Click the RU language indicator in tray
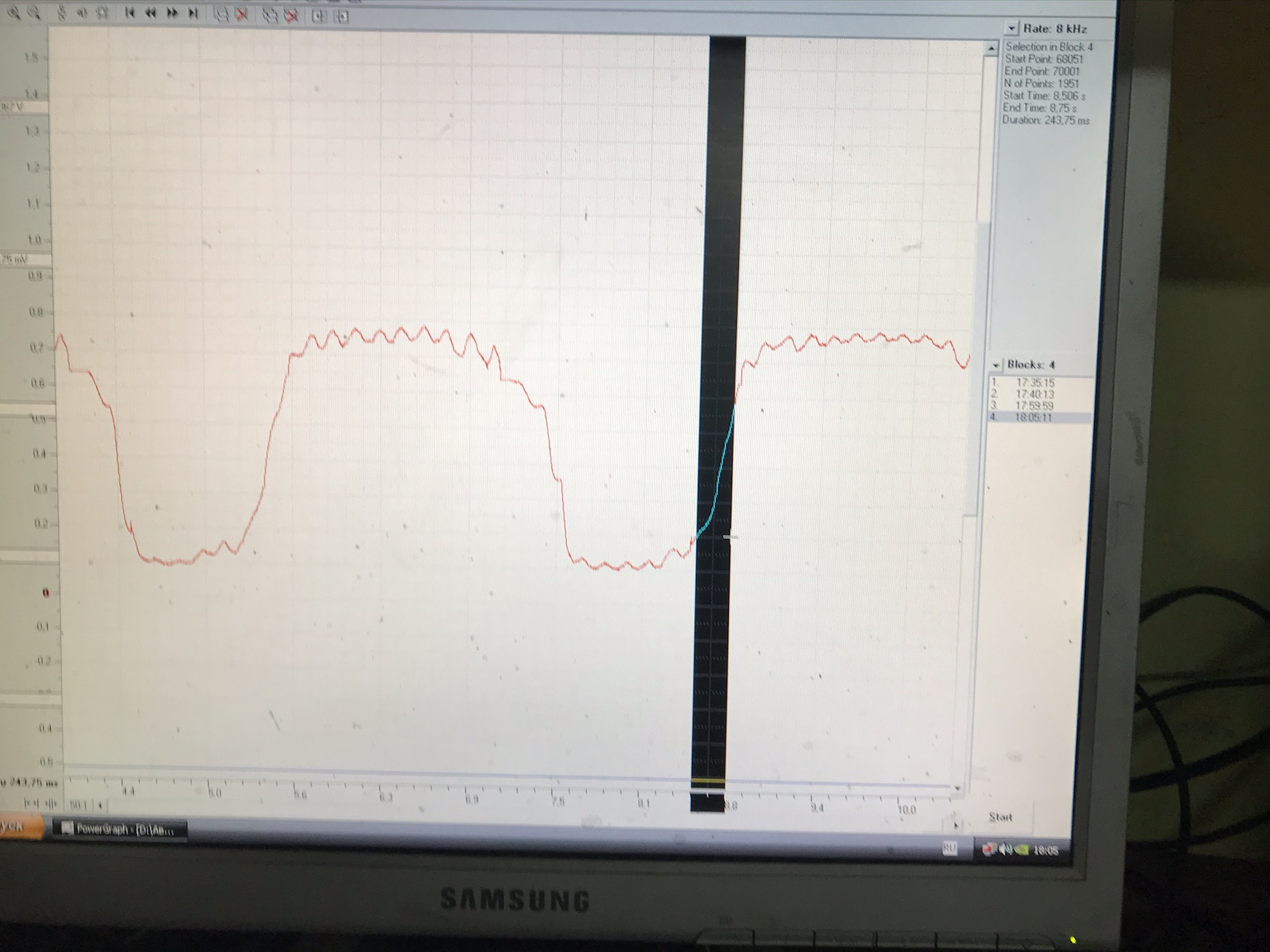 [949, 848]
